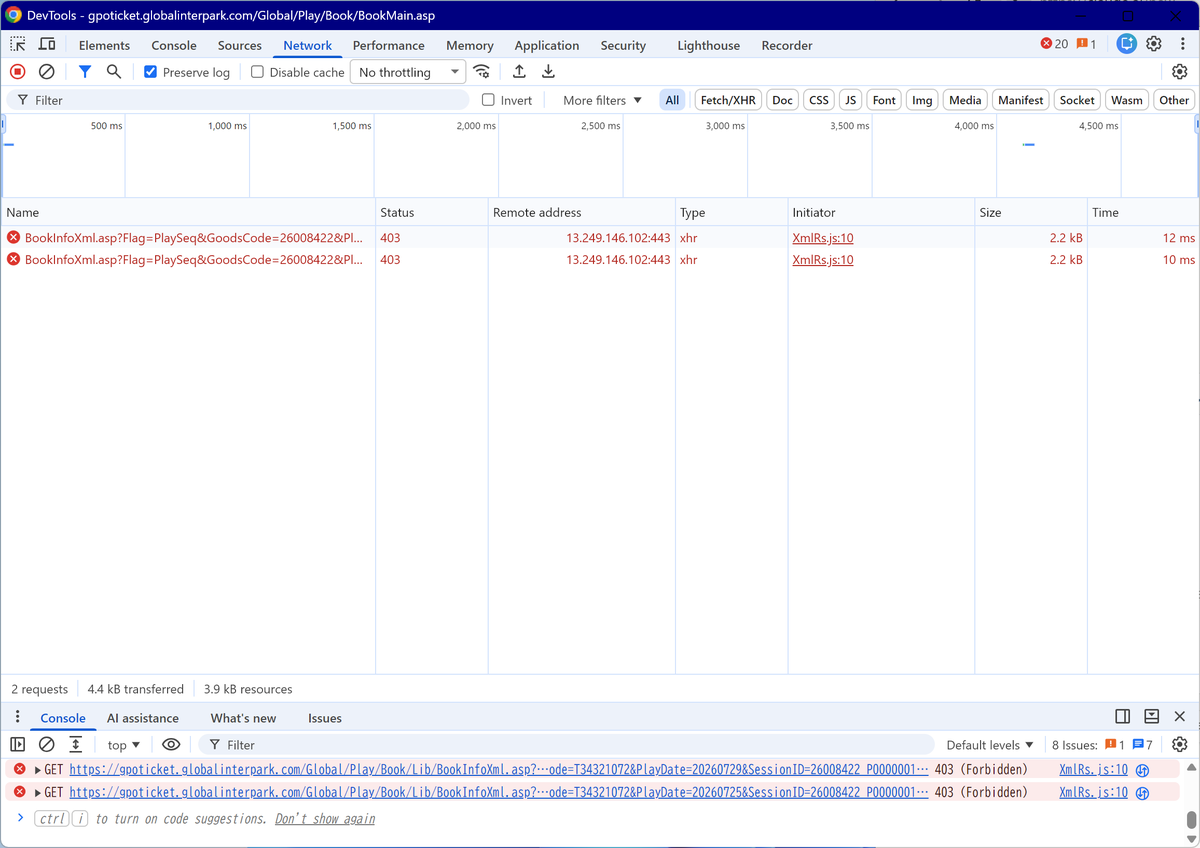Filter requests by Img type
The width and height of the screenshot is (1200, 848).
point(922,100)
